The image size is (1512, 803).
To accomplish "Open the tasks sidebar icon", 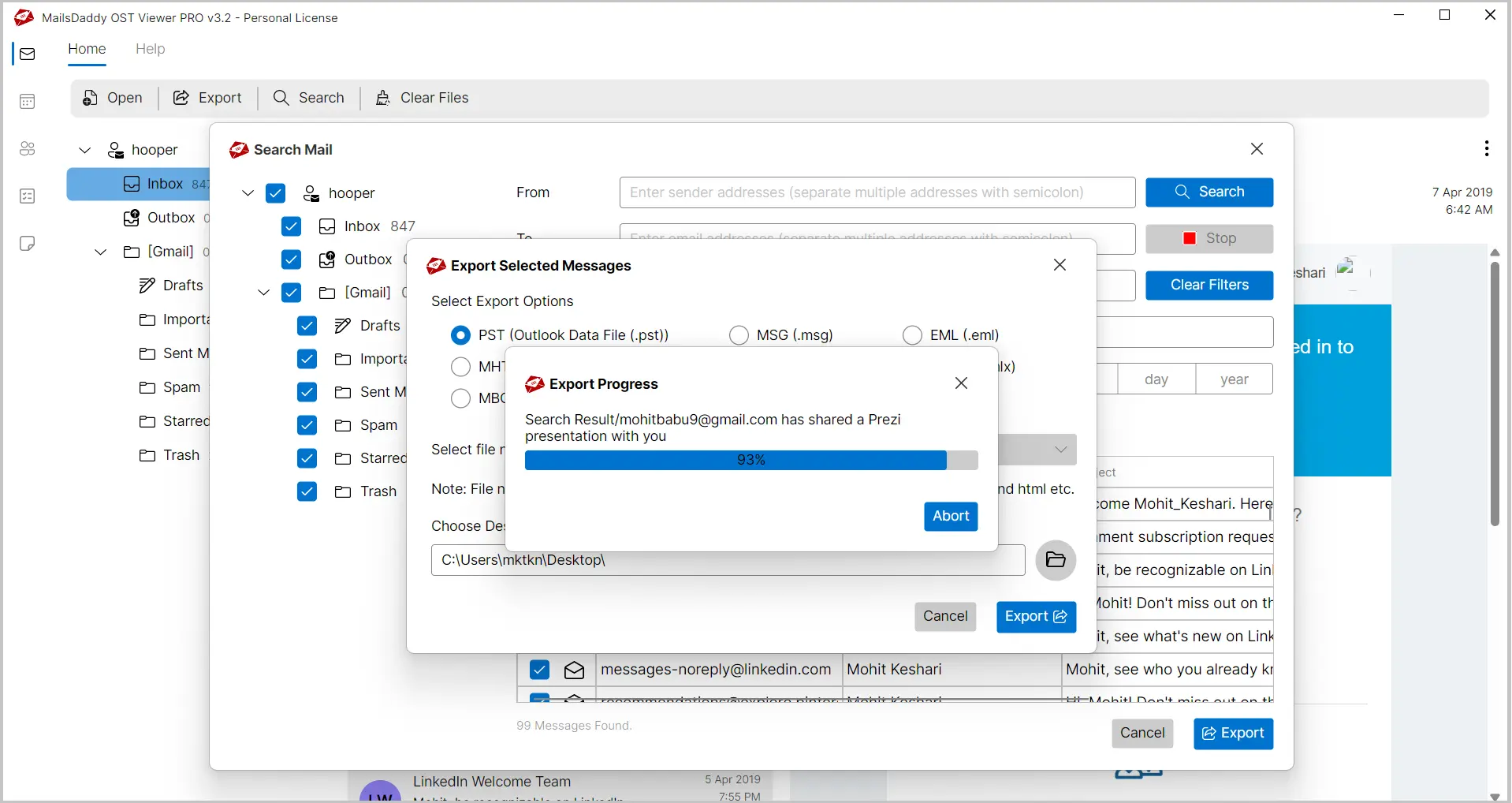I will [28, 196].
